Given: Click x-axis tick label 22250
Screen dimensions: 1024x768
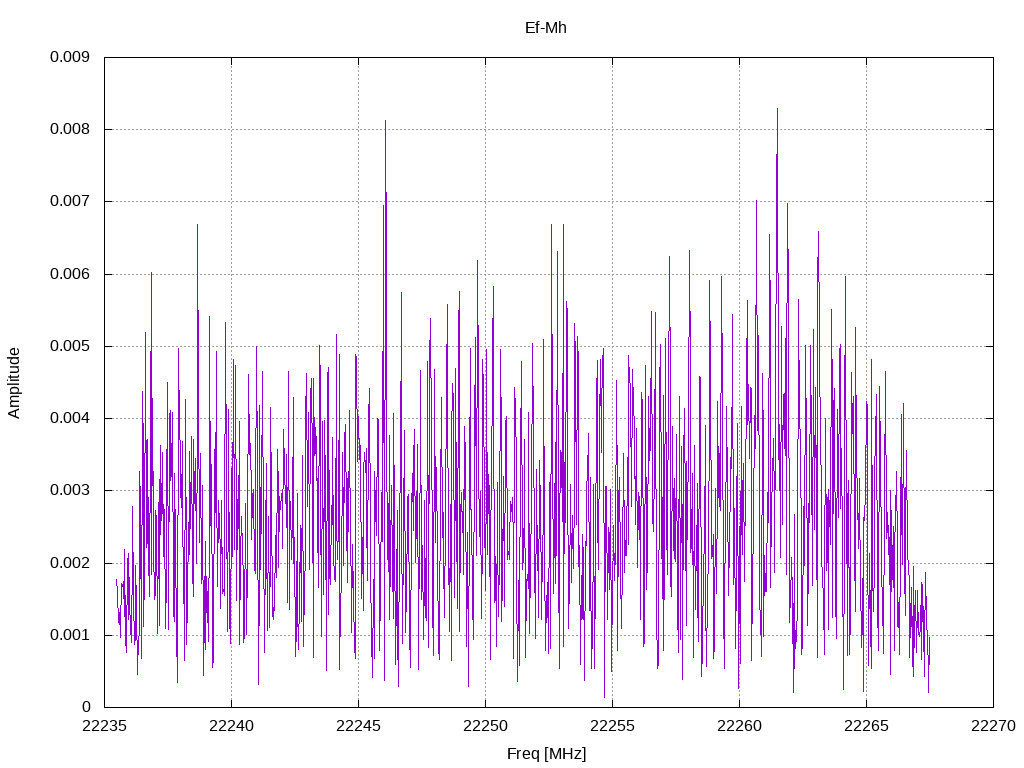Looking at the screenshot, I should coord(485,726).
